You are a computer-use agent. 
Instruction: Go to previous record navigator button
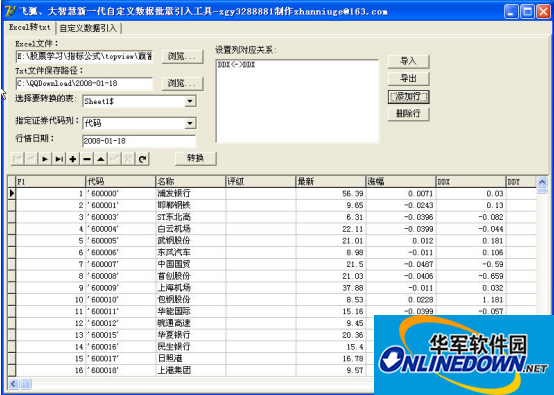point(31,159)
